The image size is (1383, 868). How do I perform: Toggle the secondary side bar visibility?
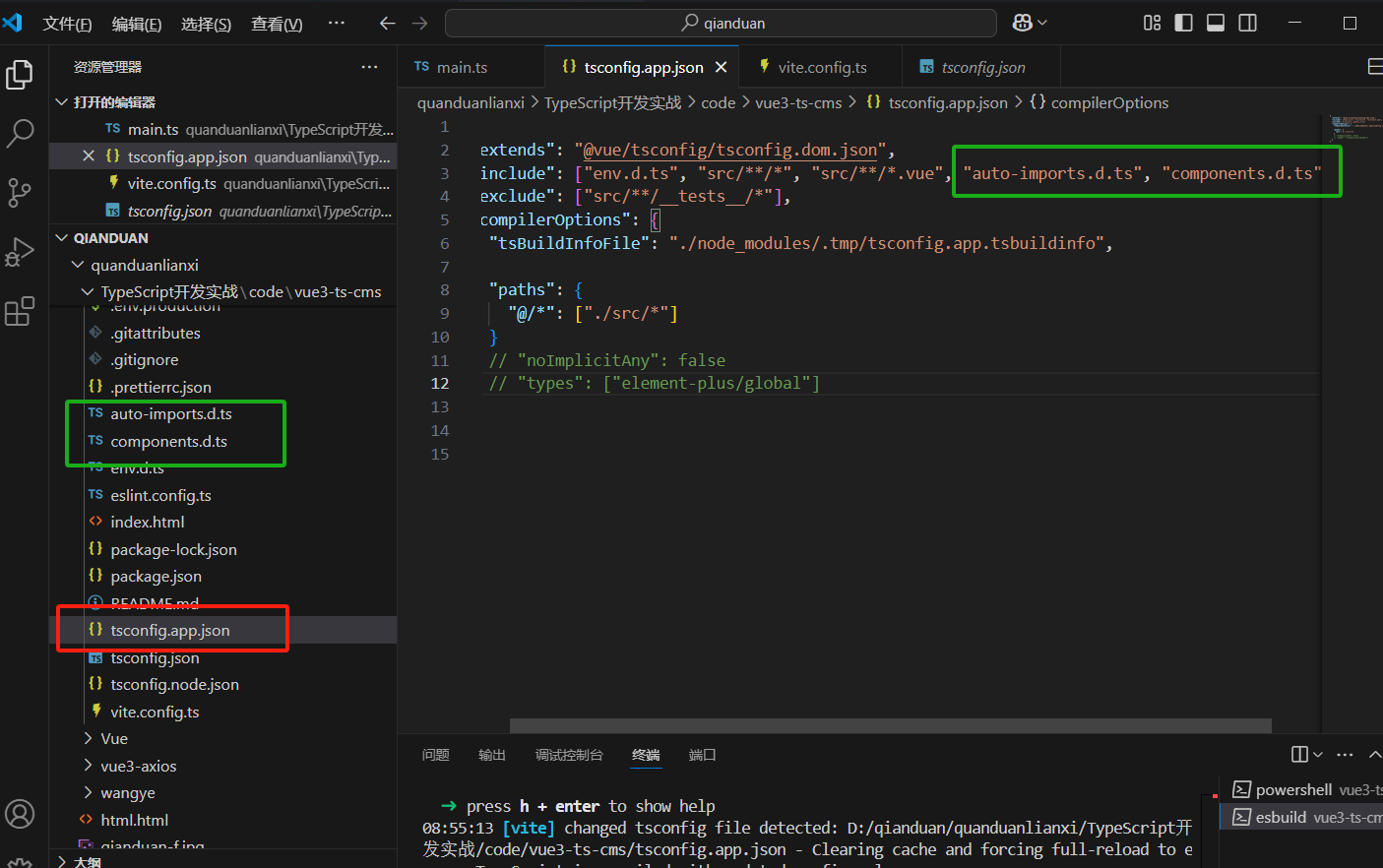(1247, 23)
